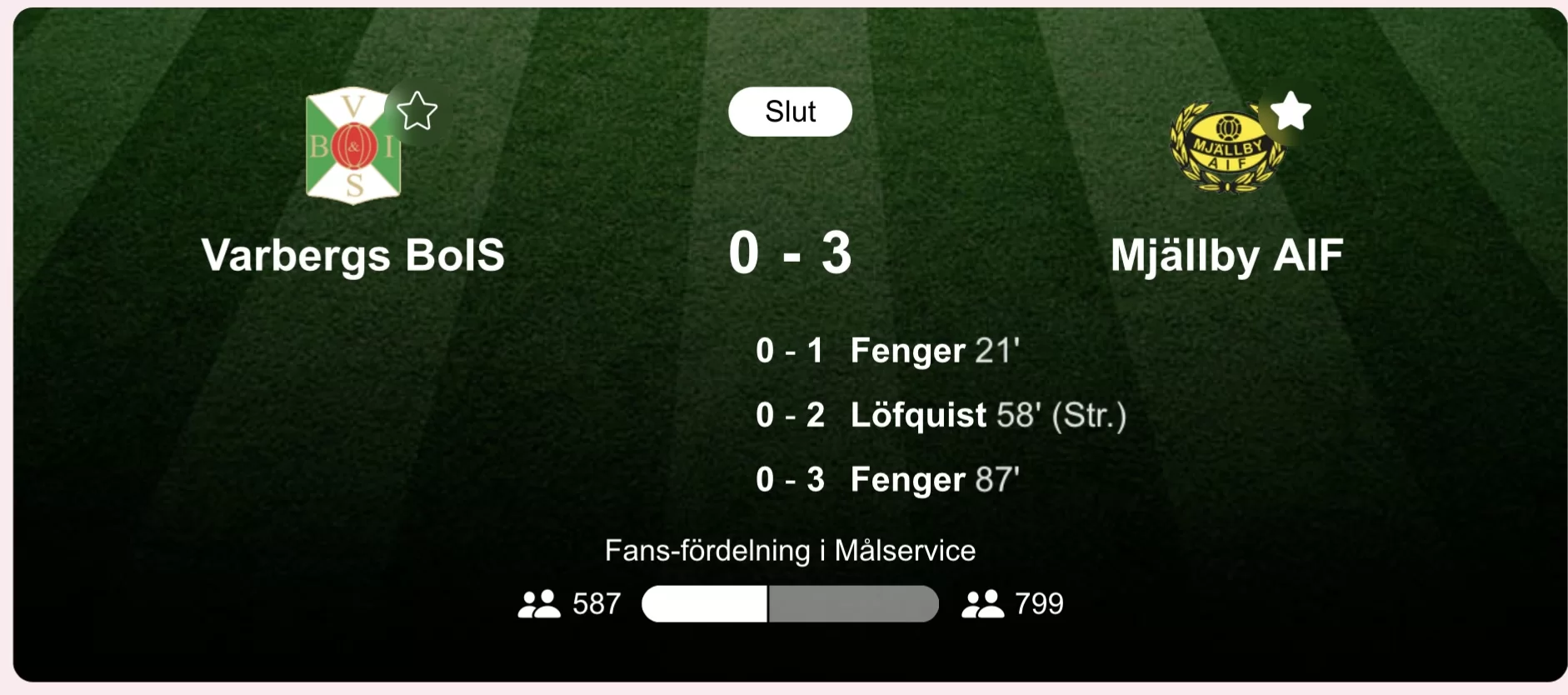Click the 0 - 3 final score
Image resolution: width=1568 pixels, height=695 pixels.
click(x=790, y=252)
